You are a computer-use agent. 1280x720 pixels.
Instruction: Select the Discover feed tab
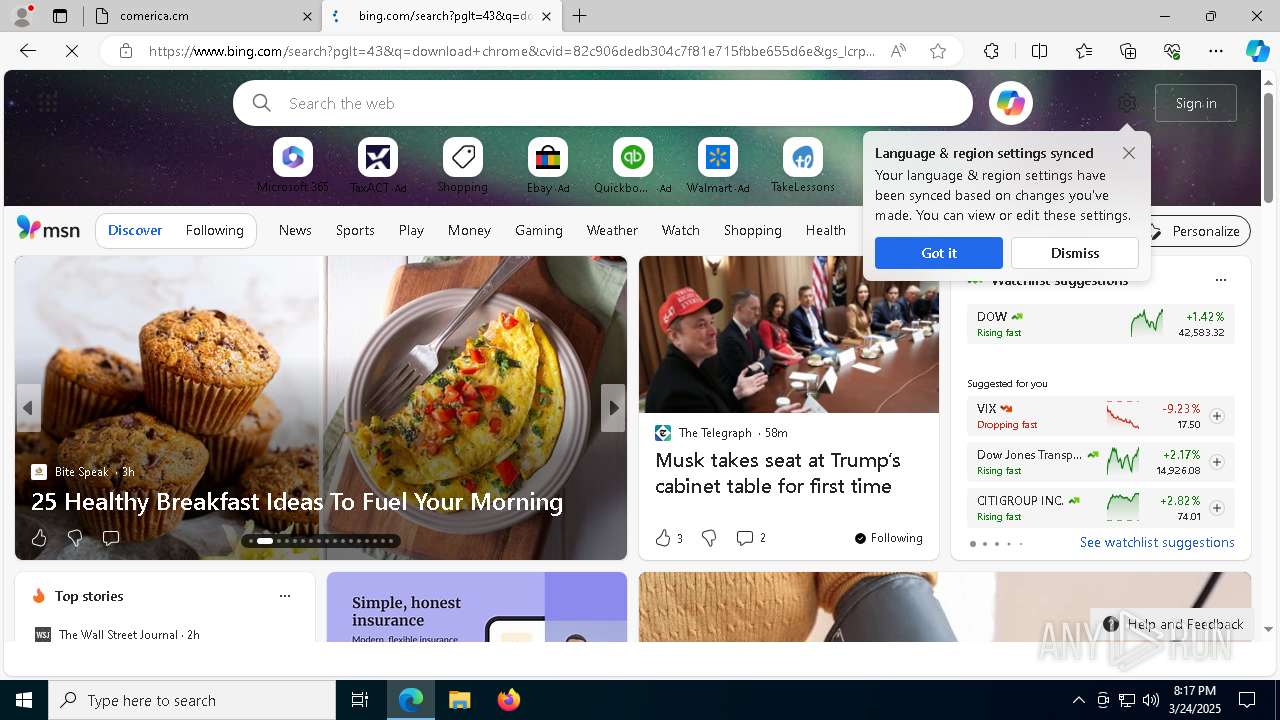click(135, 230)
